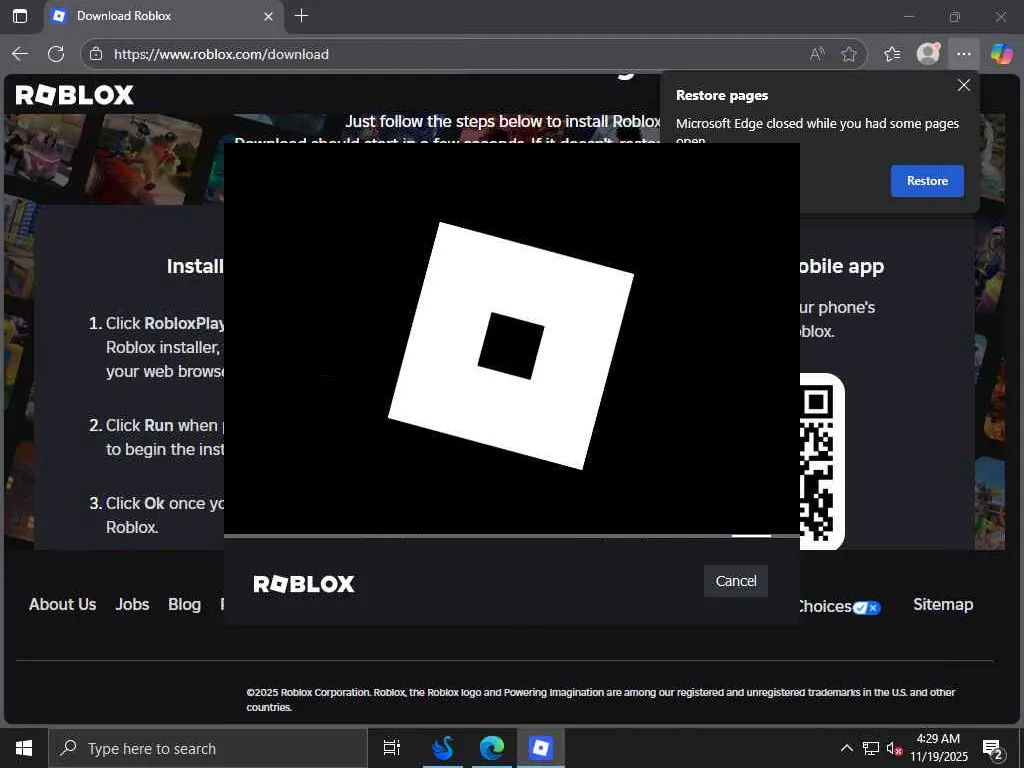Open Copilot sidebar icon
The height and width of the screenshot is (768, 1024).
(x=1001, y=54)
